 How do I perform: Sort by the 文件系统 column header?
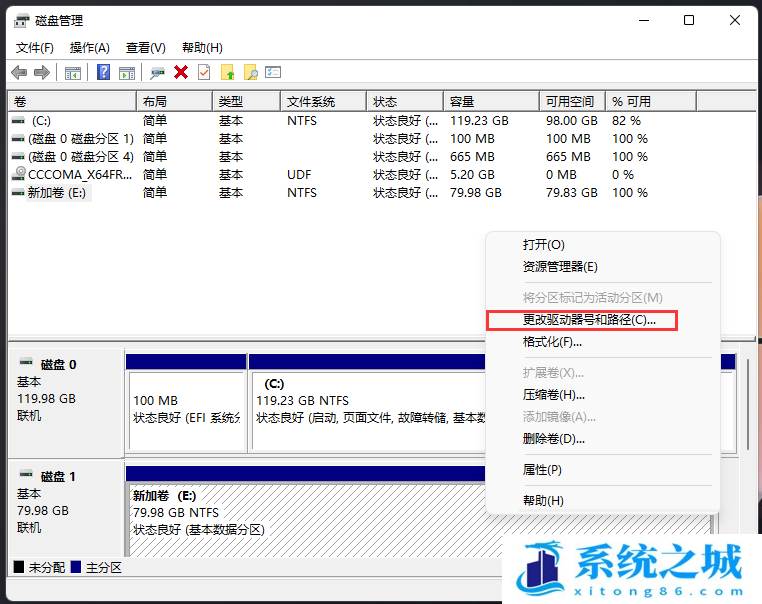324,102
